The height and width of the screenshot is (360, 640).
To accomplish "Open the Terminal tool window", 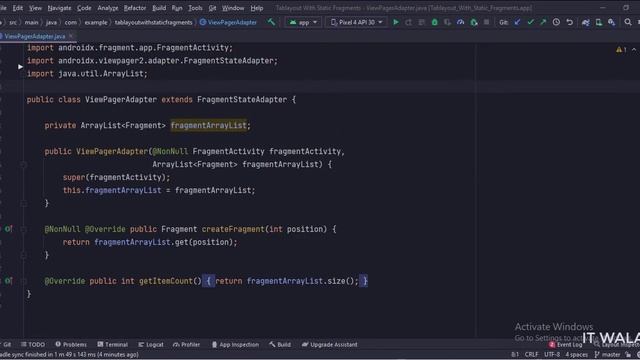I will coord(113,344).
